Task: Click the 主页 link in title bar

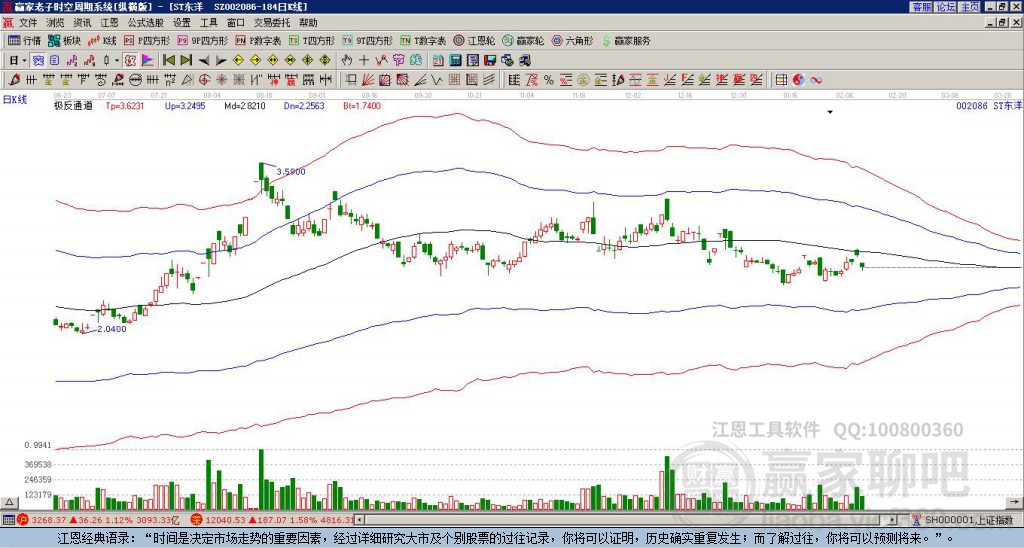Action: tap(970, 7)
